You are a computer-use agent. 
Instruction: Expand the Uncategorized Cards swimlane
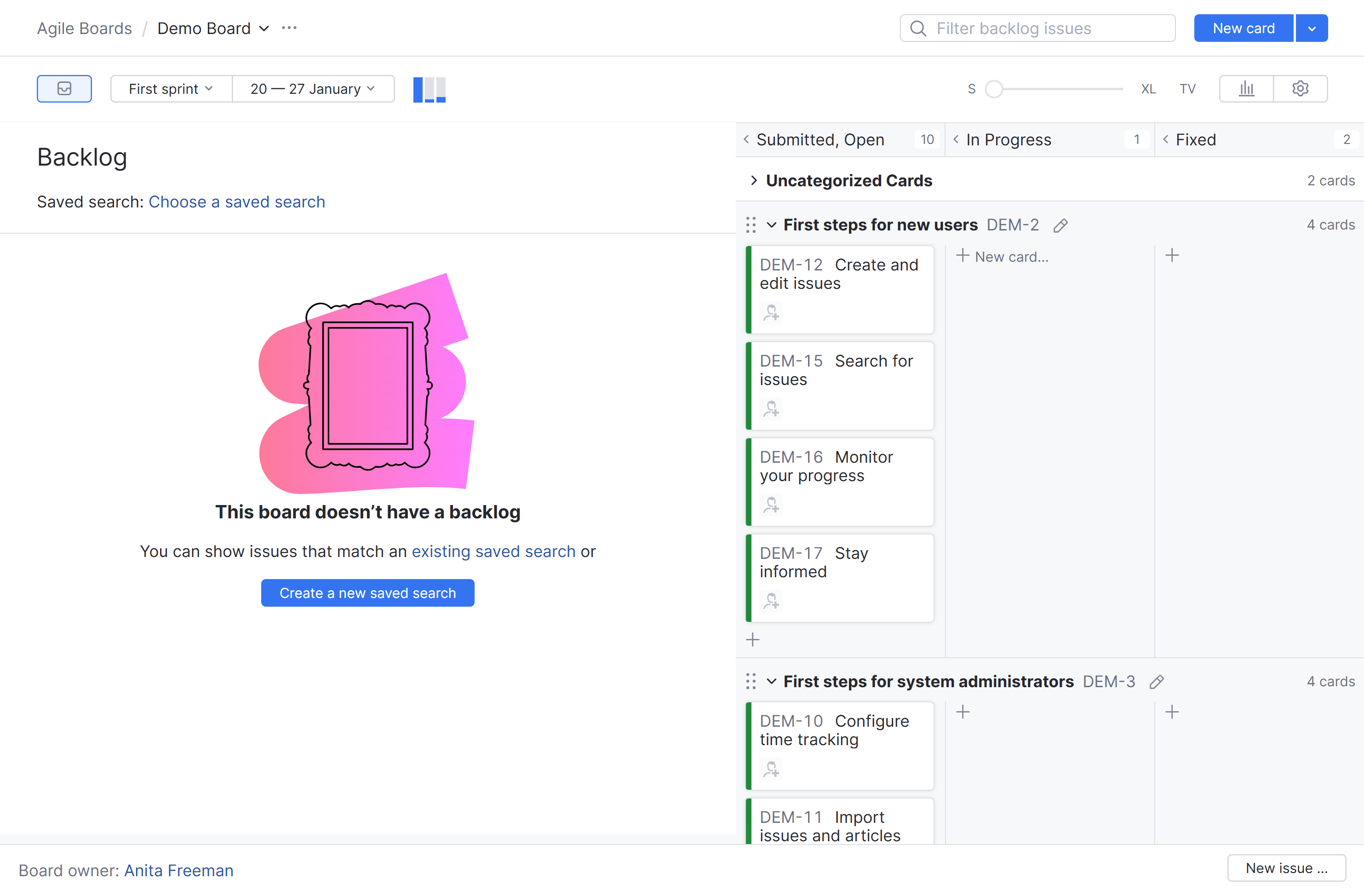click(x=754, y=181)
